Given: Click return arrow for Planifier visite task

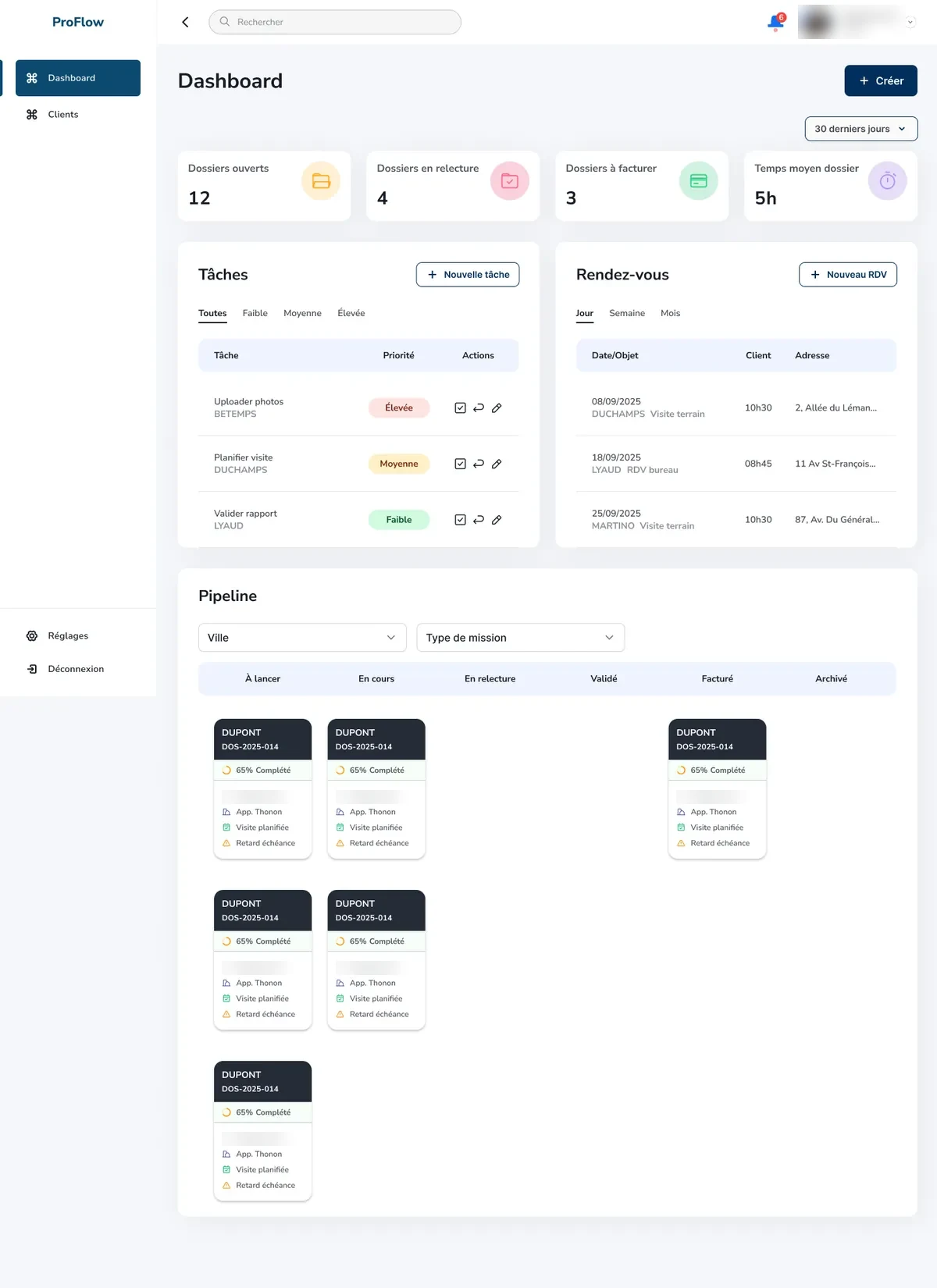Looking at the screenshot, I should 479,464.
